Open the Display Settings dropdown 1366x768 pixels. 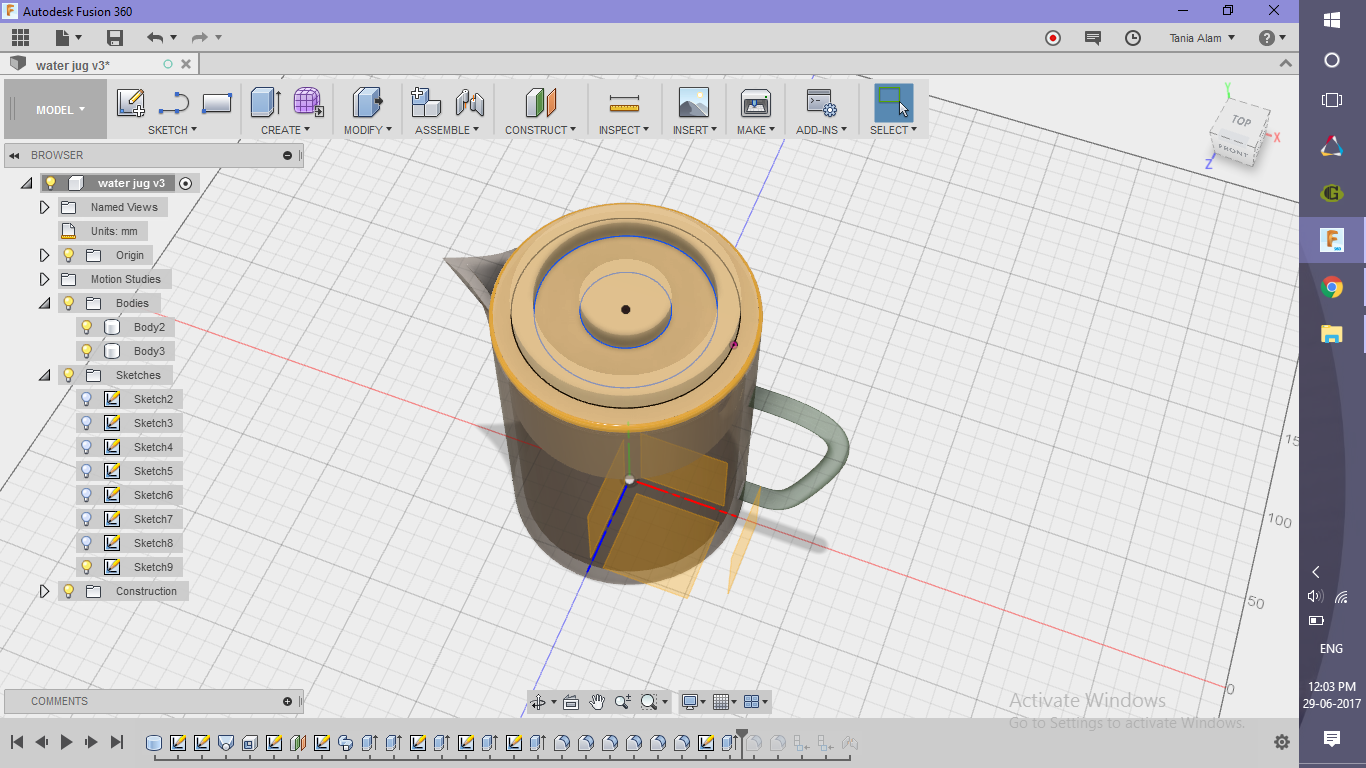click(693, 702)
